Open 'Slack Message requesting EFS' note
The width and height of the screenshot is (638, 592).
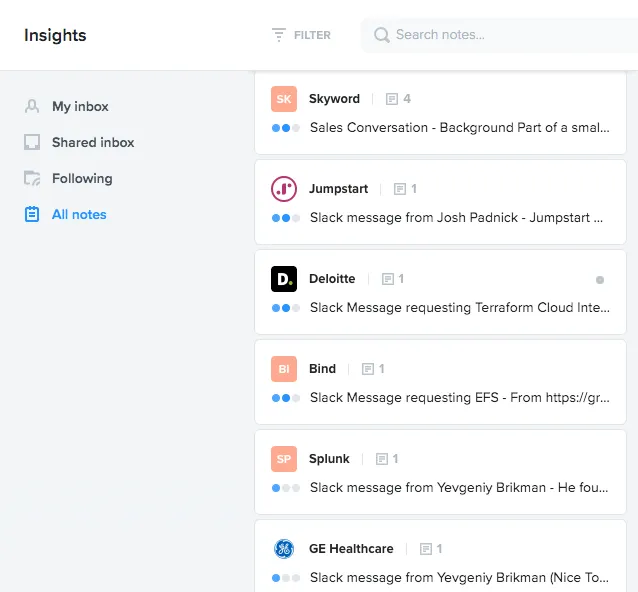[460, 398]
